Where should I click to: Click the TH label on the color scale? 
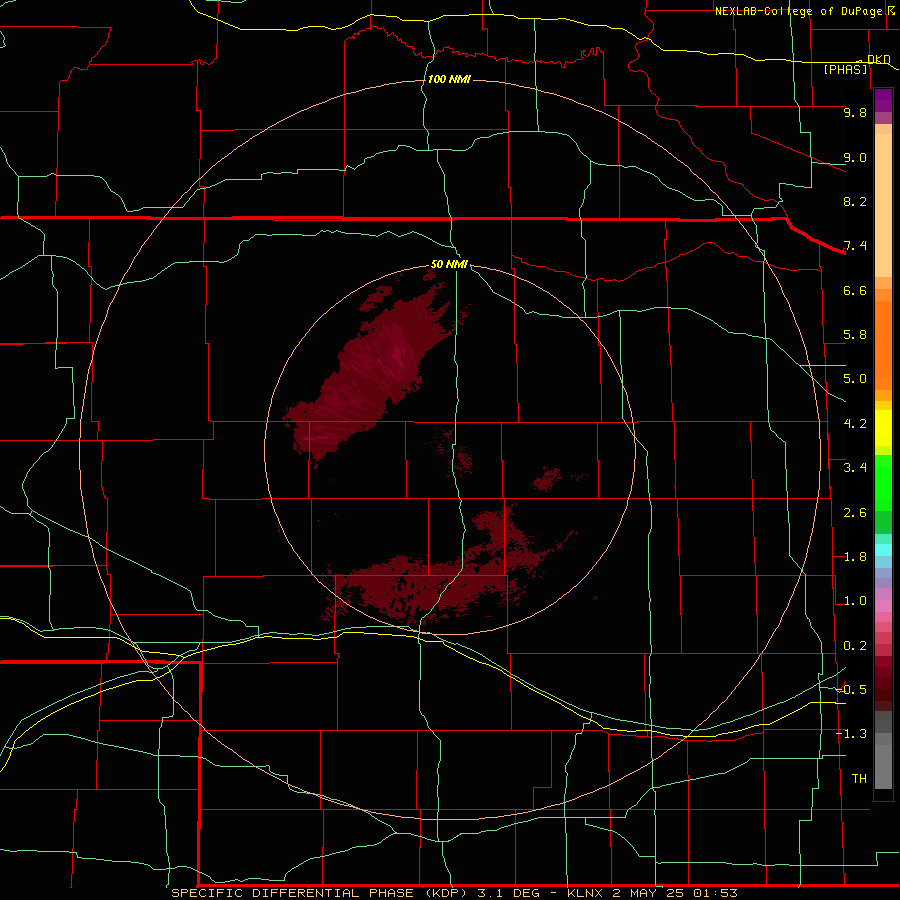click(x=859, y=779)
